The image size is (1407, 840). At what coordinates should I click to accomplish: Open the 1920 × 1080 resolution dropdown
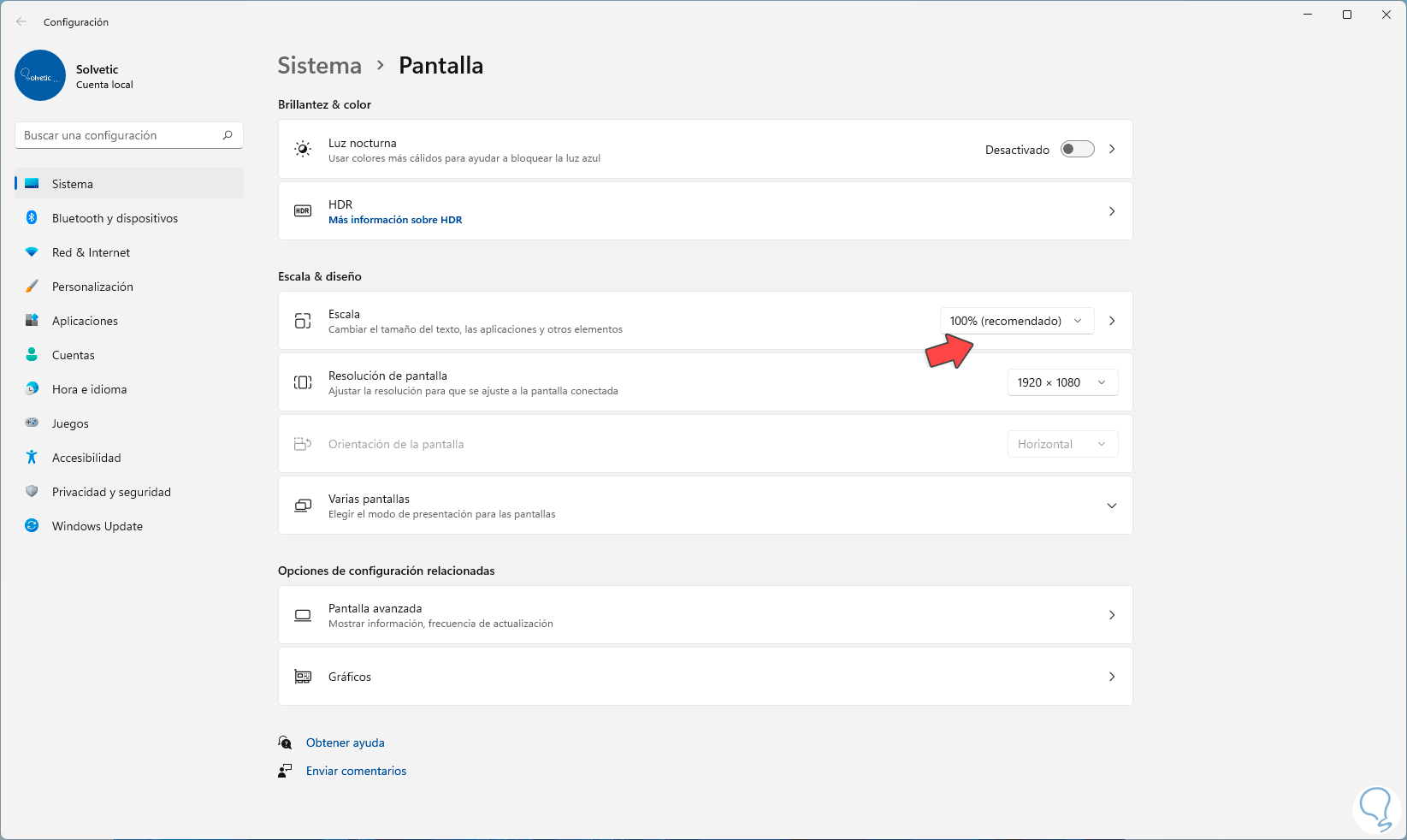1061,382
